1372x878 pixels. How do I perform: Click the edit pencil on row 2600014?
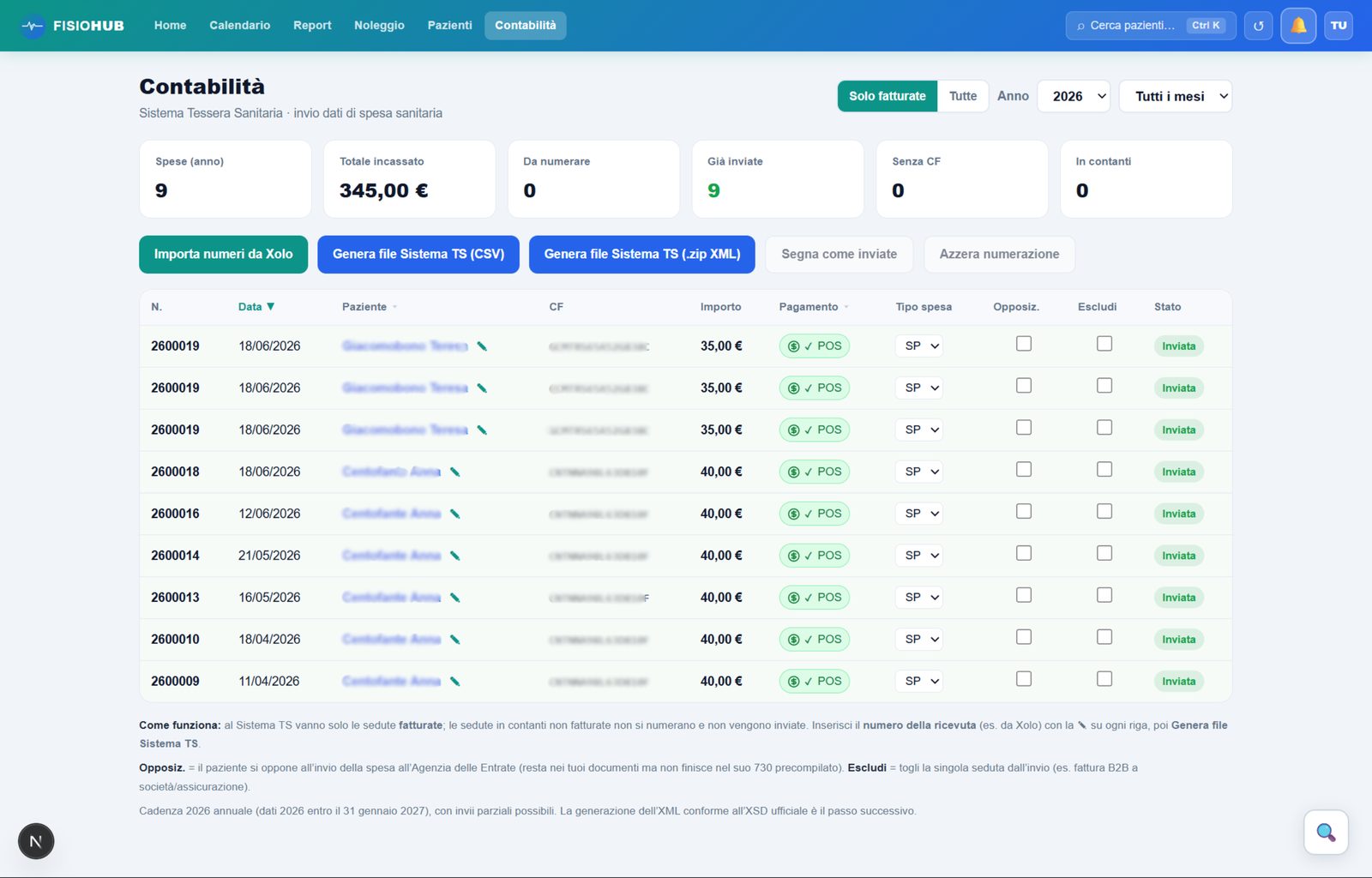[x=455, y=556]
